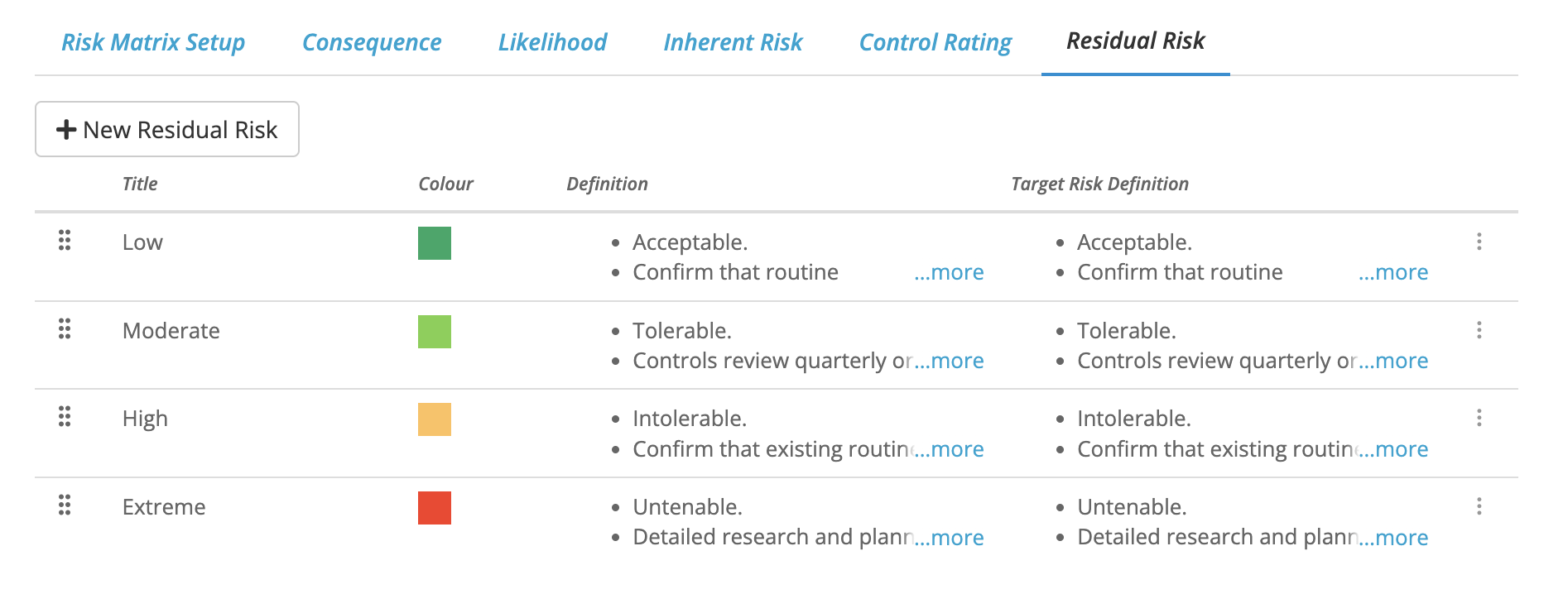The image size is (1568, 594).
Task: Open the kebab menu for the Extreme row
Action: click(1479, 506)
